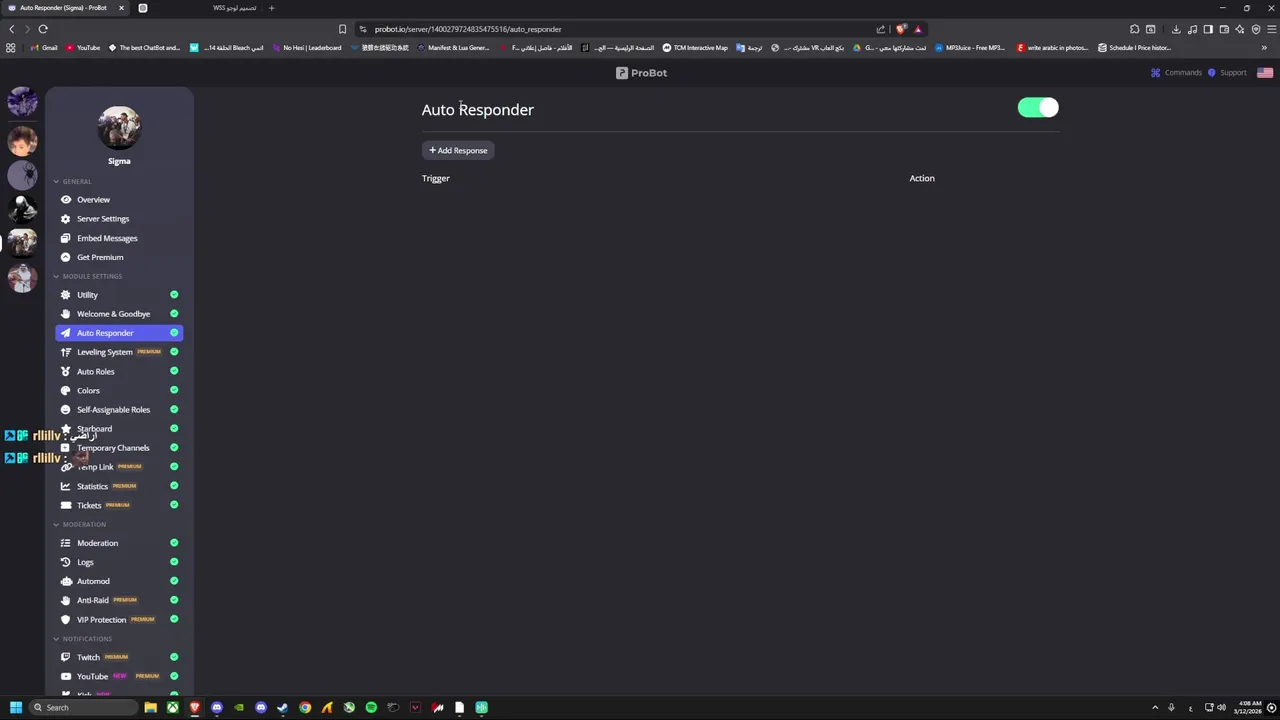
Task: Open the Support link
Action: point(1227,73)
